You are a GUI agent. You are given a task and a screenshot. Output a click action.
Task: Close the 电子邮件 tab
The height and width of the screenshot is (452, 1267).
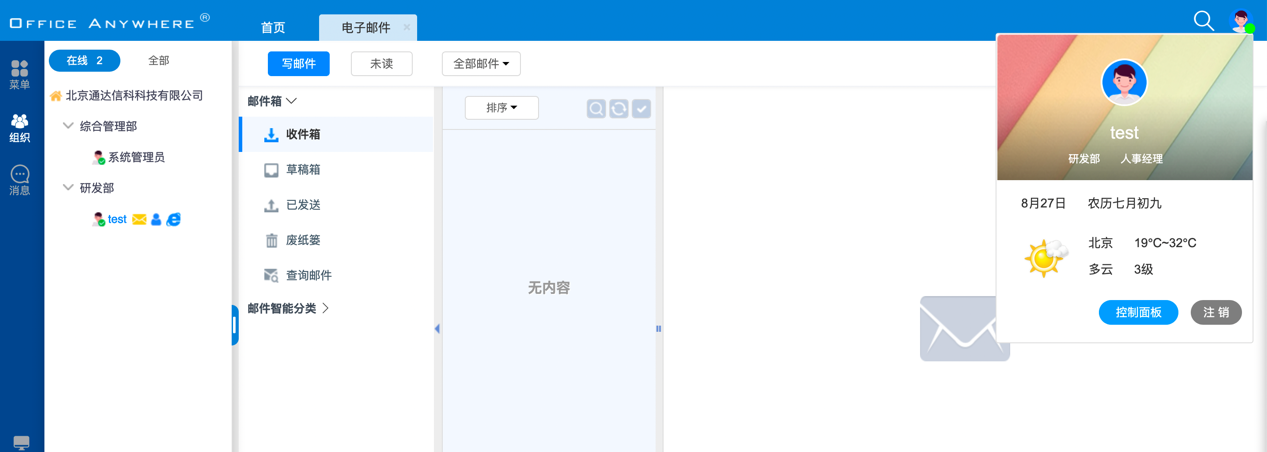[407, 27]
